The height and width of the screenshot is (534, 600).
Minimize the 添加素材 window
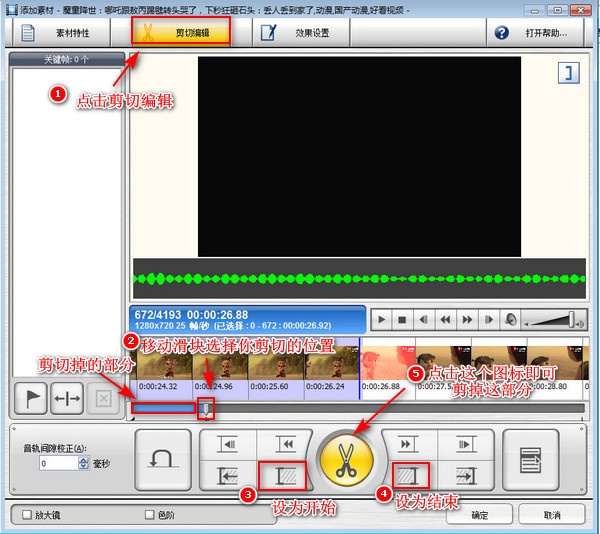point(535,10)
